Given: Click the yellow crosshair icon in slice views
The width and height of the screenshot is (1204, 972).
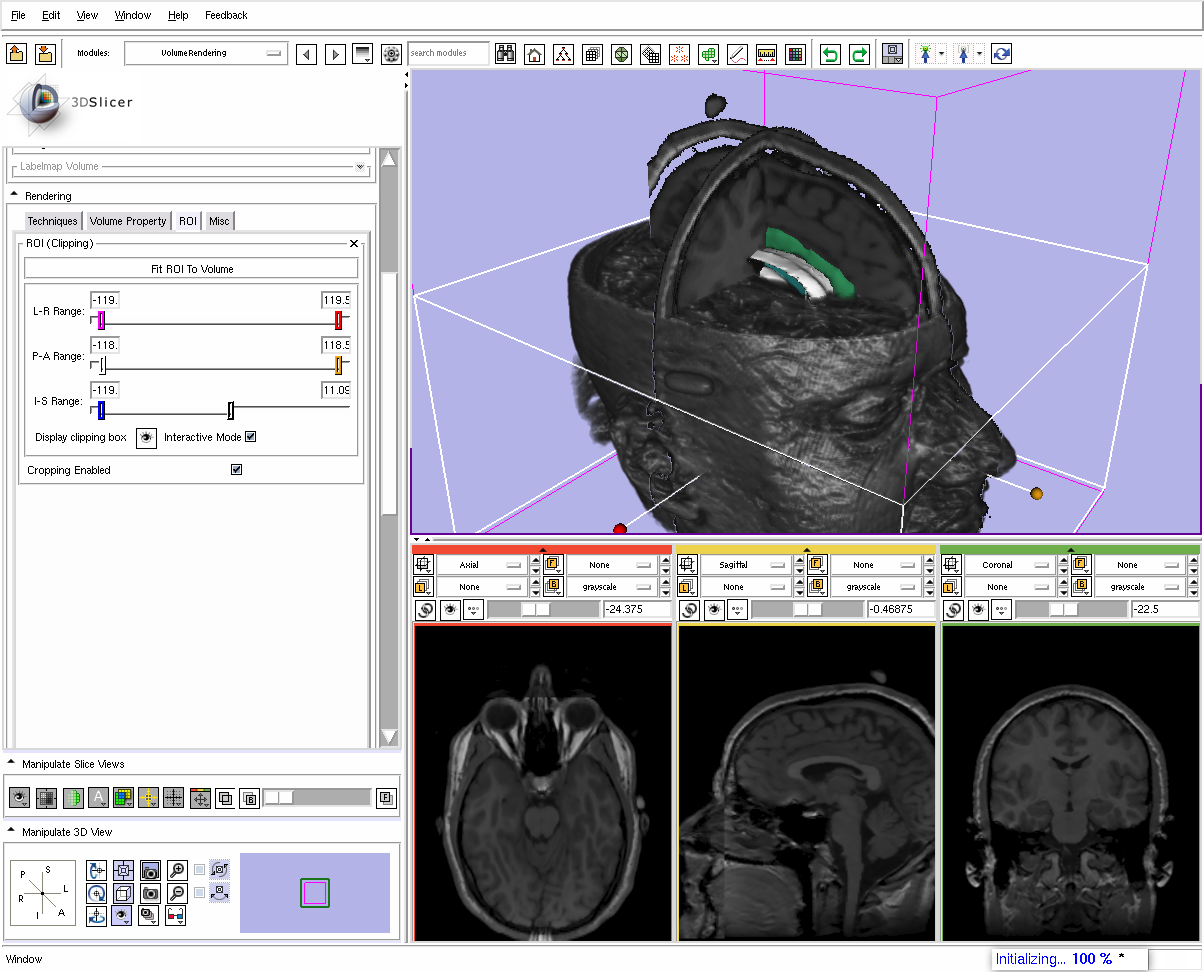Looking at the screenshot, I should [x=148, y=798].
